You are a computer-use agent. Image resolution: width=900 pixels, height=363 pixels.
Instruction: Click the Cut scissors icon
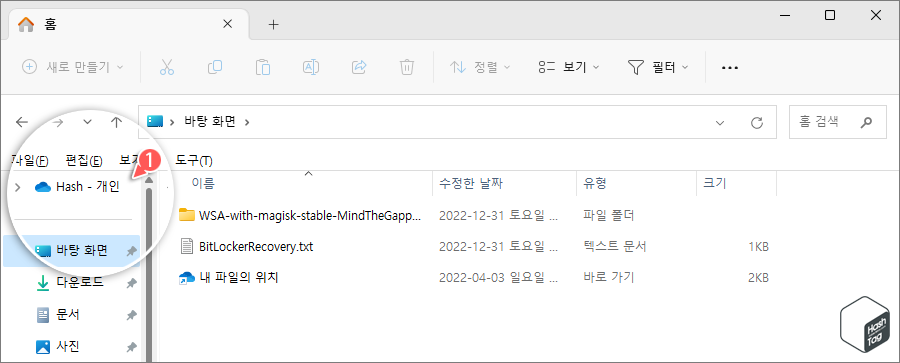pyautogui.click(x=167, y=67)
